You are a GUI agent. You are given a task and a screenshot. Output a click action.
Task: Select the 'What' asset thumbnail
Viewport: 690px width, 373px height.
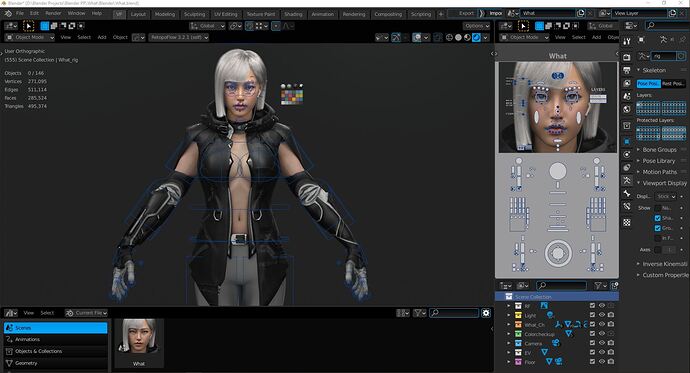pos(139,343)
